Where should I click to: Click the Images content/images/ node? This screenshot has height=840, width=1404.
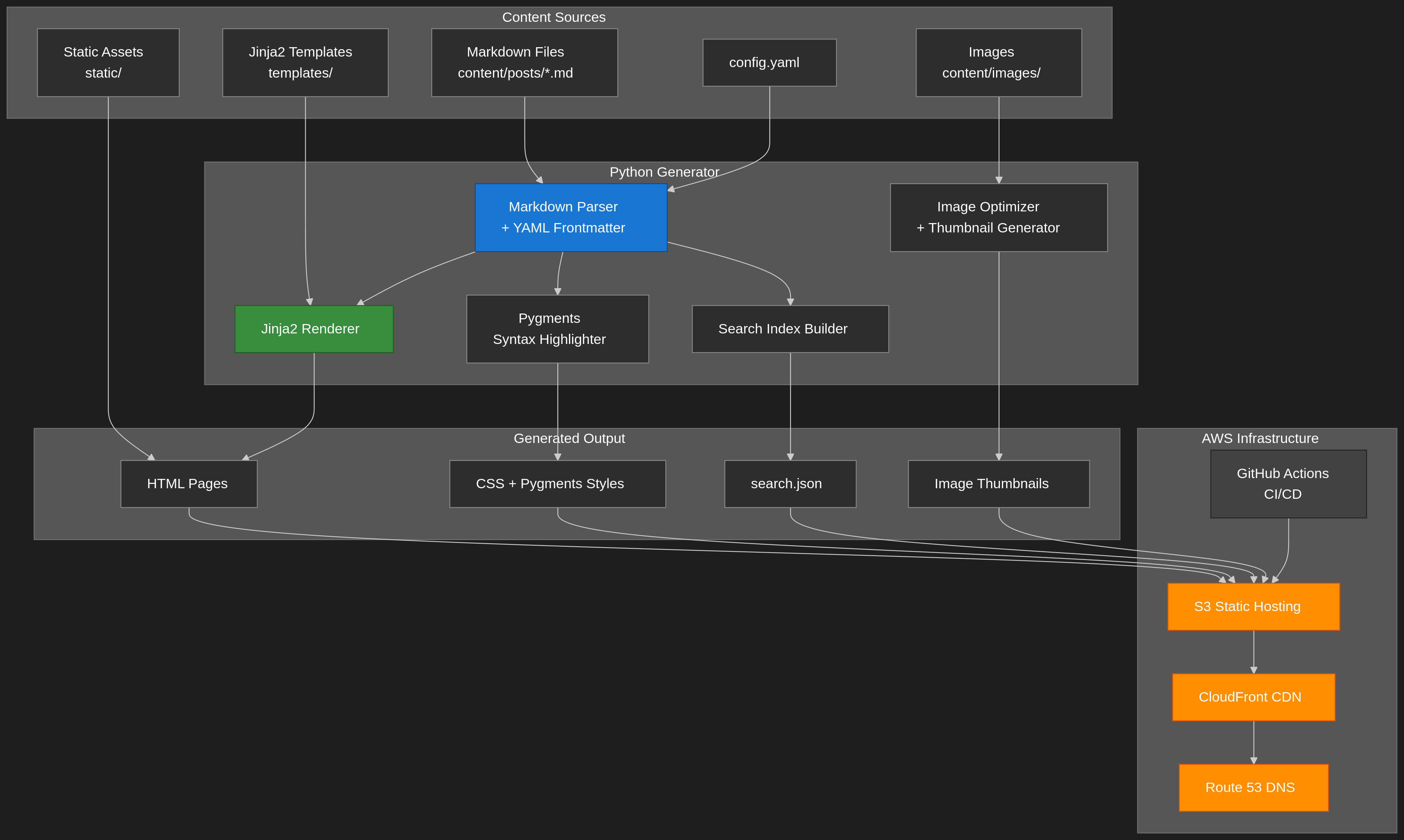pyautogui.click(x=998, y=62)
